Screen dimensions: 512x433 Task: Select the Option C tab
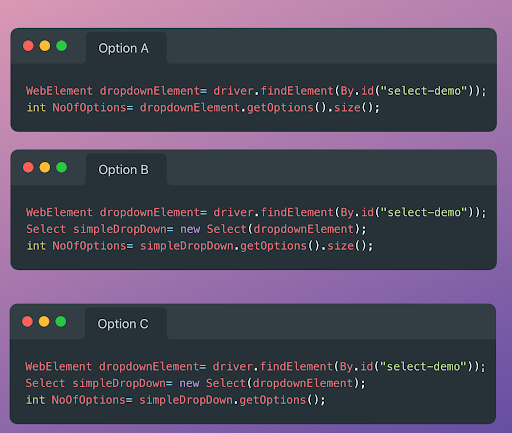[125, 323]
